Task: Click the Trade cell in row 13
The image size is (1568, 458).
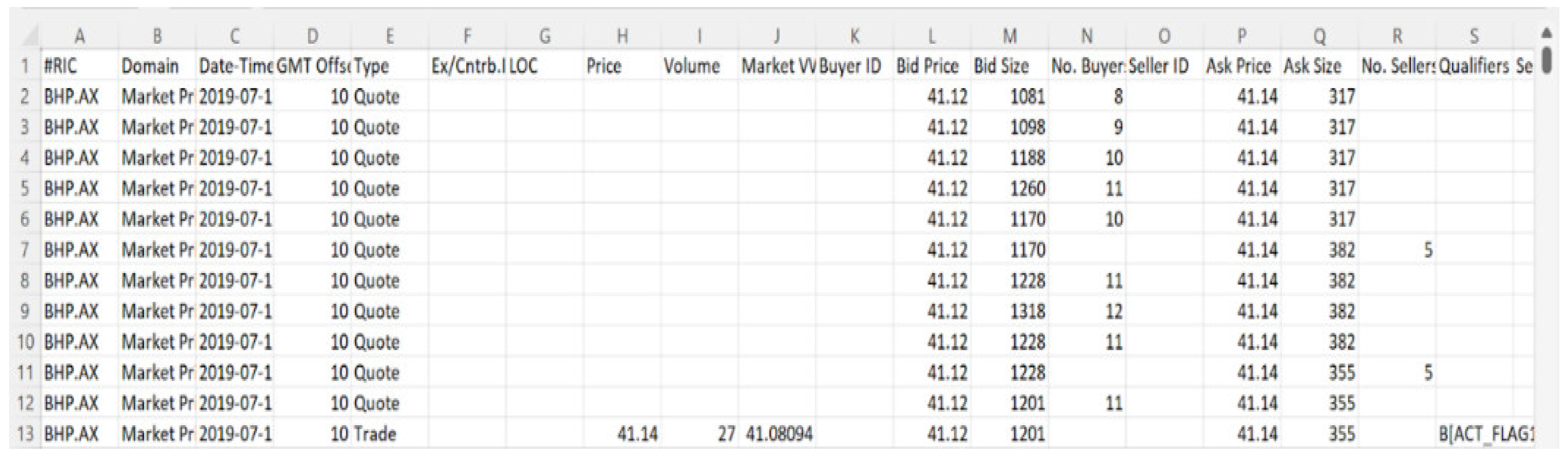Action: tap(389, 434)
